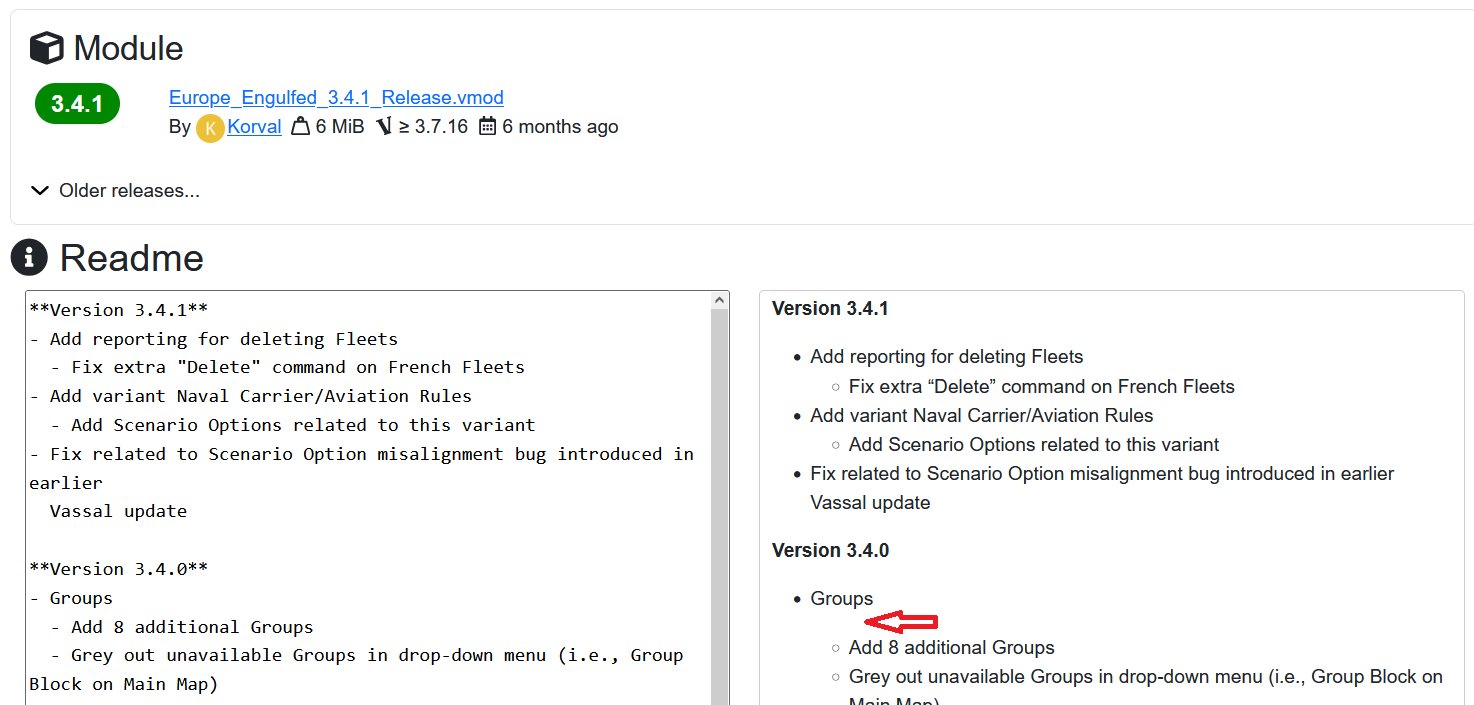Expand the Older releases section
This screenshot has width=1474, height=705.
coord(115,190)
